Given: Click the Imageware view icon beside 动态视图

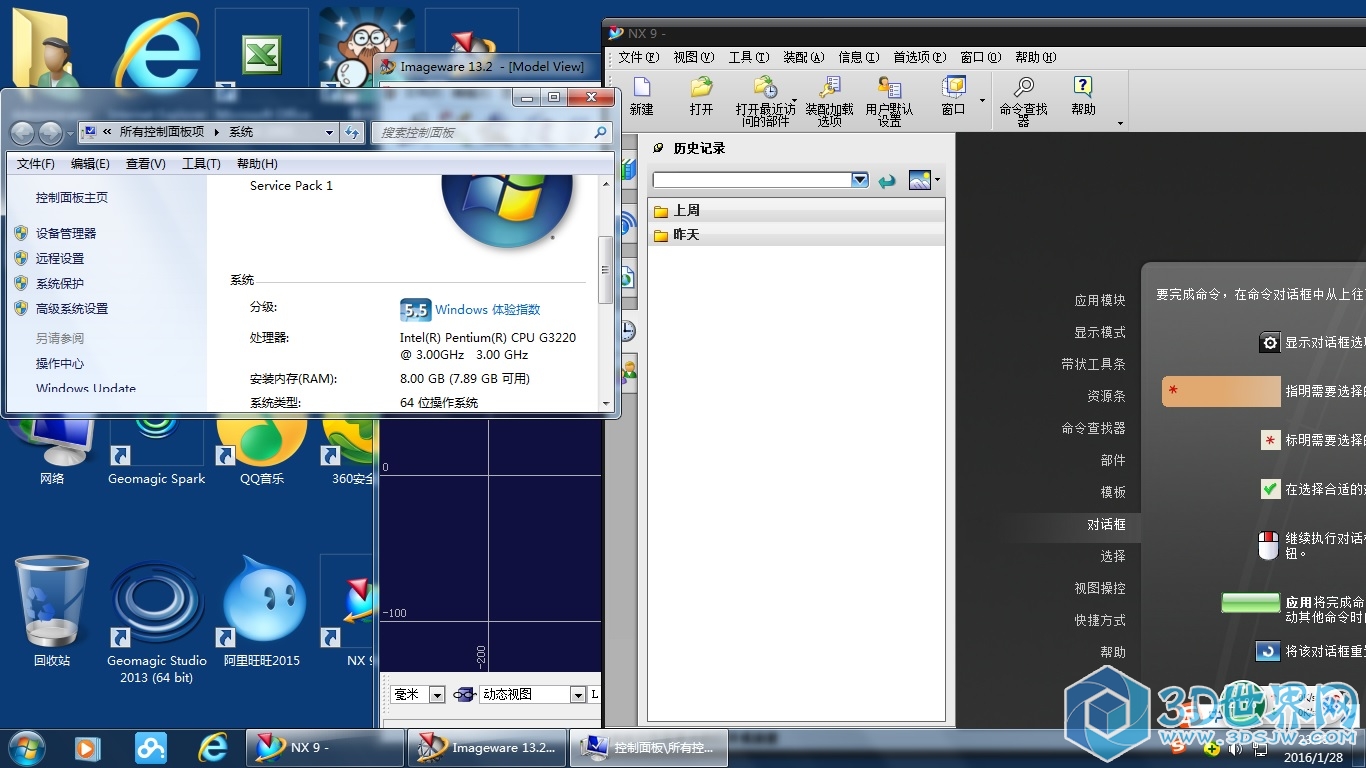Looking at the screenshot, I should [x=463, y=694].
